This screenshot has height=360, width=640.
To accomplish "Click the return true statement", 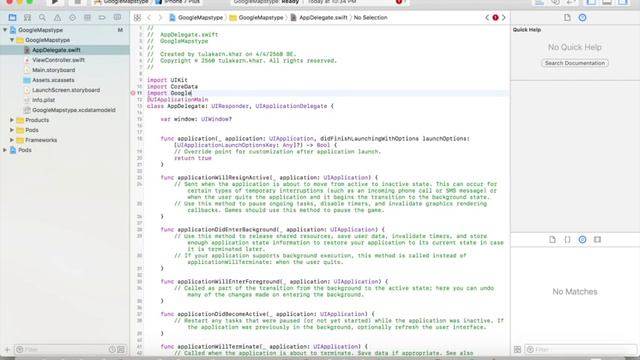I will (x=193, y=158).
